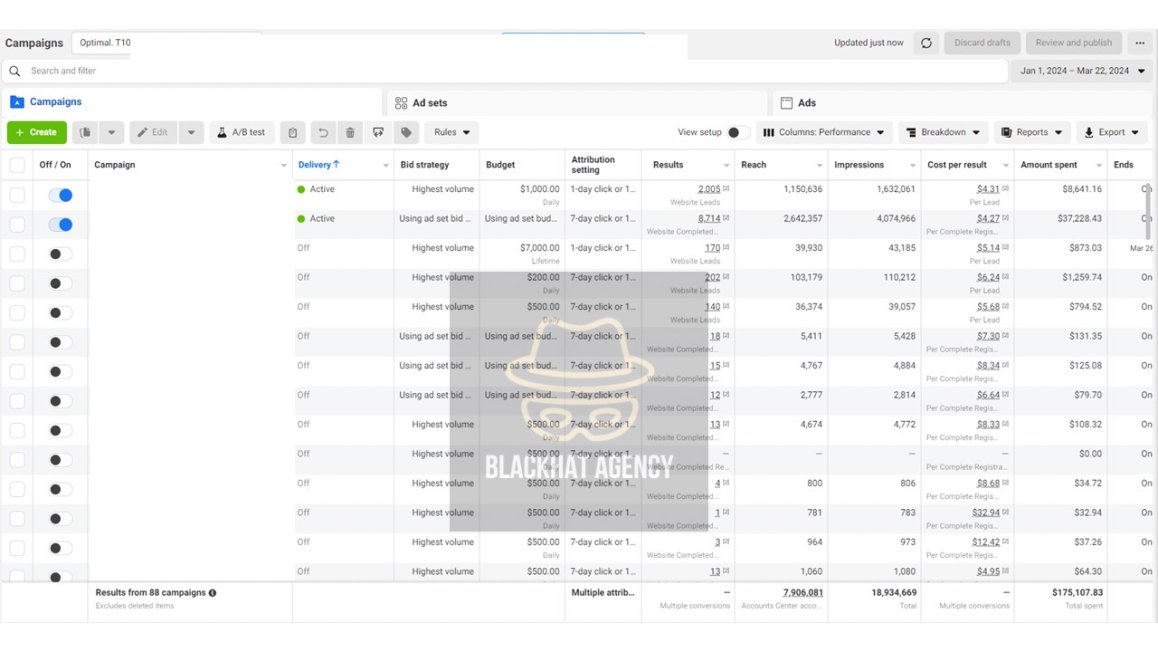
Task: Expand the duplicate dropdown arrow
Action: coord(112,132)
